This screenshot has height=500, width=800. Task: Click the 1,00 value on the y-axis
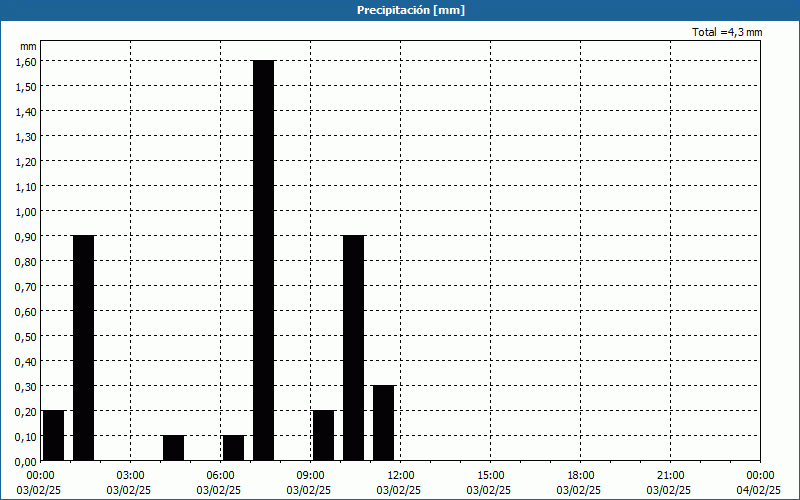tap(26, 211)
